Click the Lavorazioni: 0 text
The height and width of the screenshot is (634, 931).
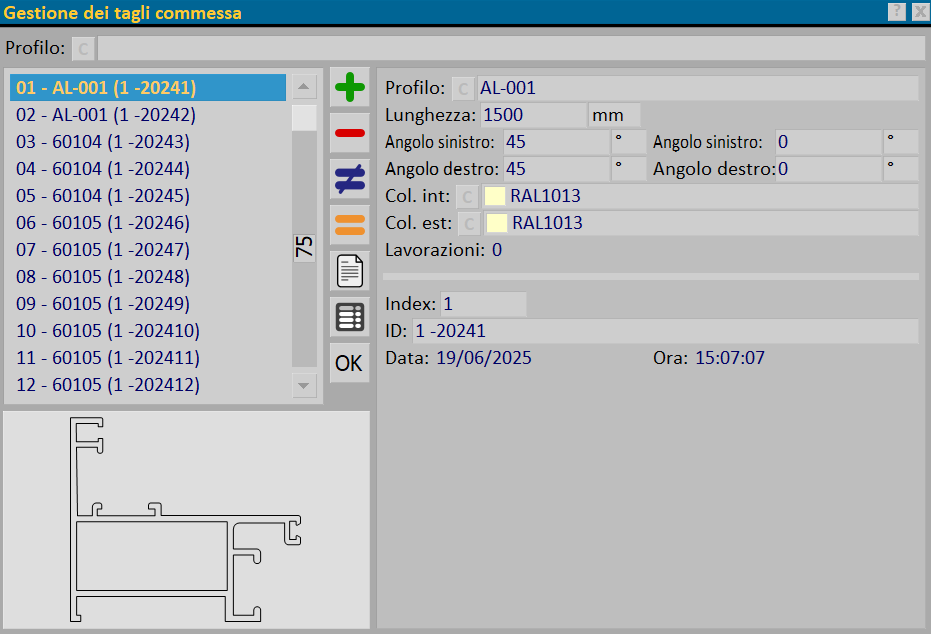tap(443, 250)
